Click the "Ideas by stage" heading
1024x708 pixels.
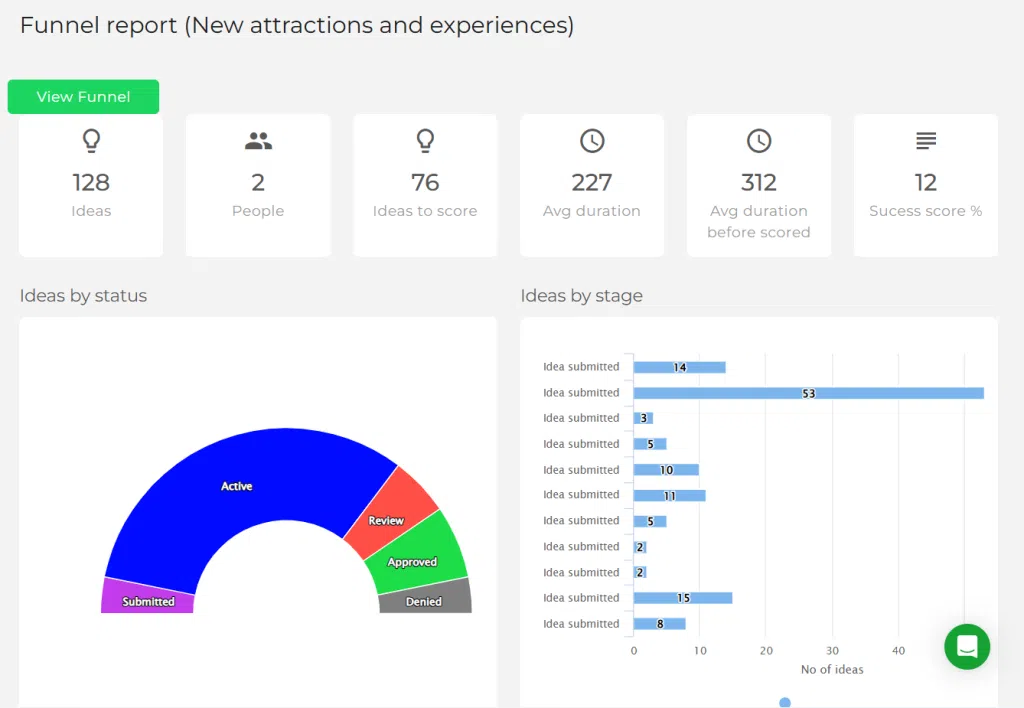(x=582, y=296)
